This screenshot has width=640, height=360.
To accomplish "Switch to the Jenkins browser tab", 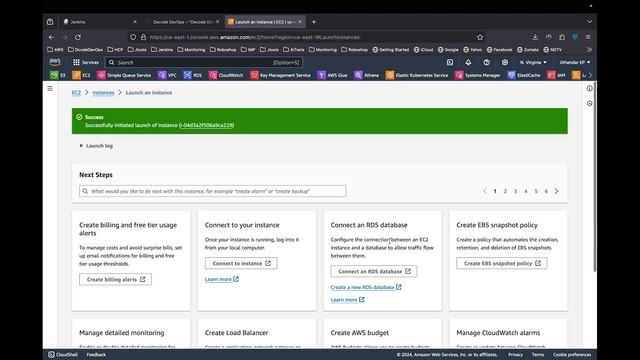I will coord(100,22).
